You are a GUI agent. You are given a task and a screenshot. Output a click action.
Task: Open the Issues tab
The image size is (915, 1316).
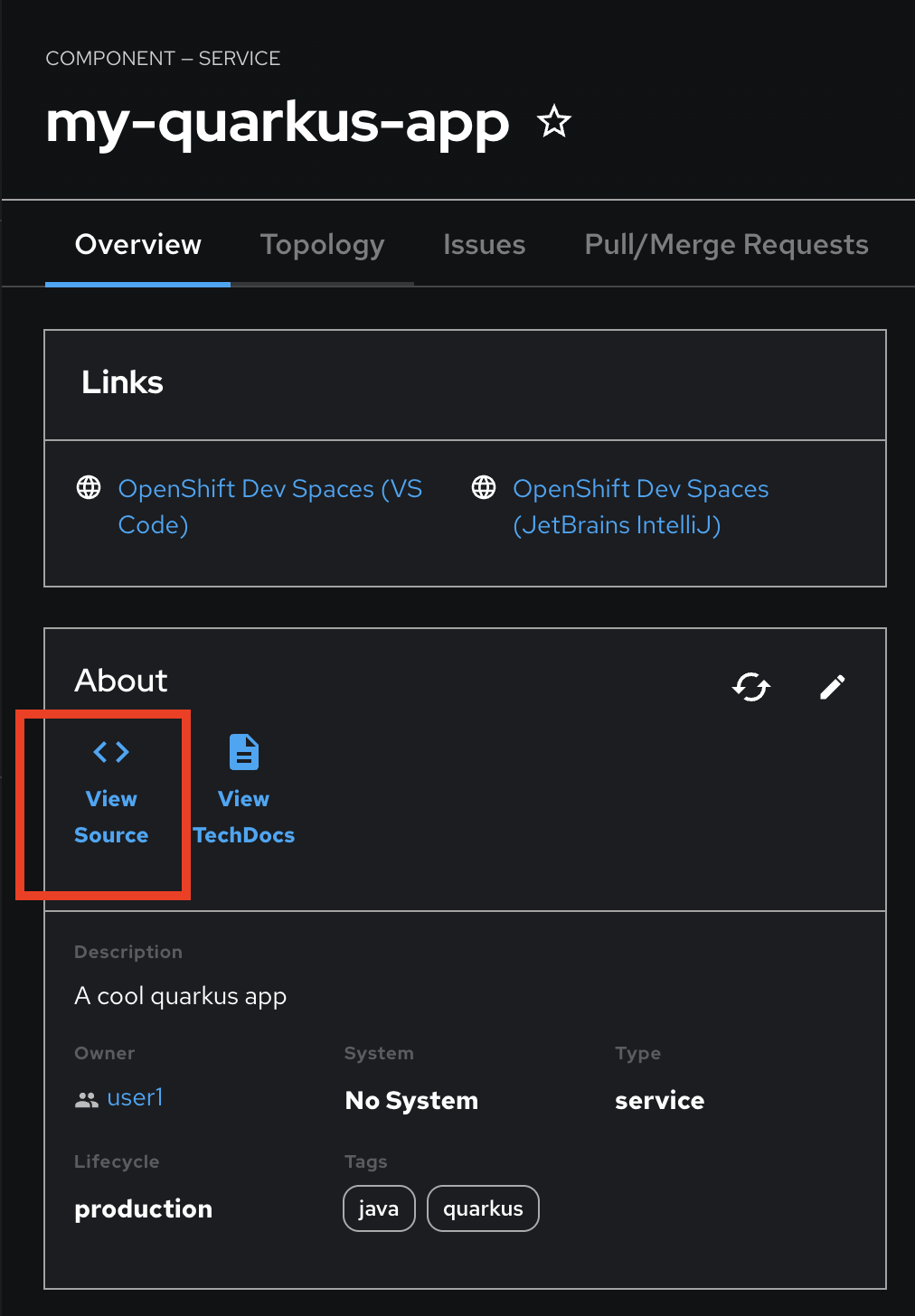pos(484,244)
